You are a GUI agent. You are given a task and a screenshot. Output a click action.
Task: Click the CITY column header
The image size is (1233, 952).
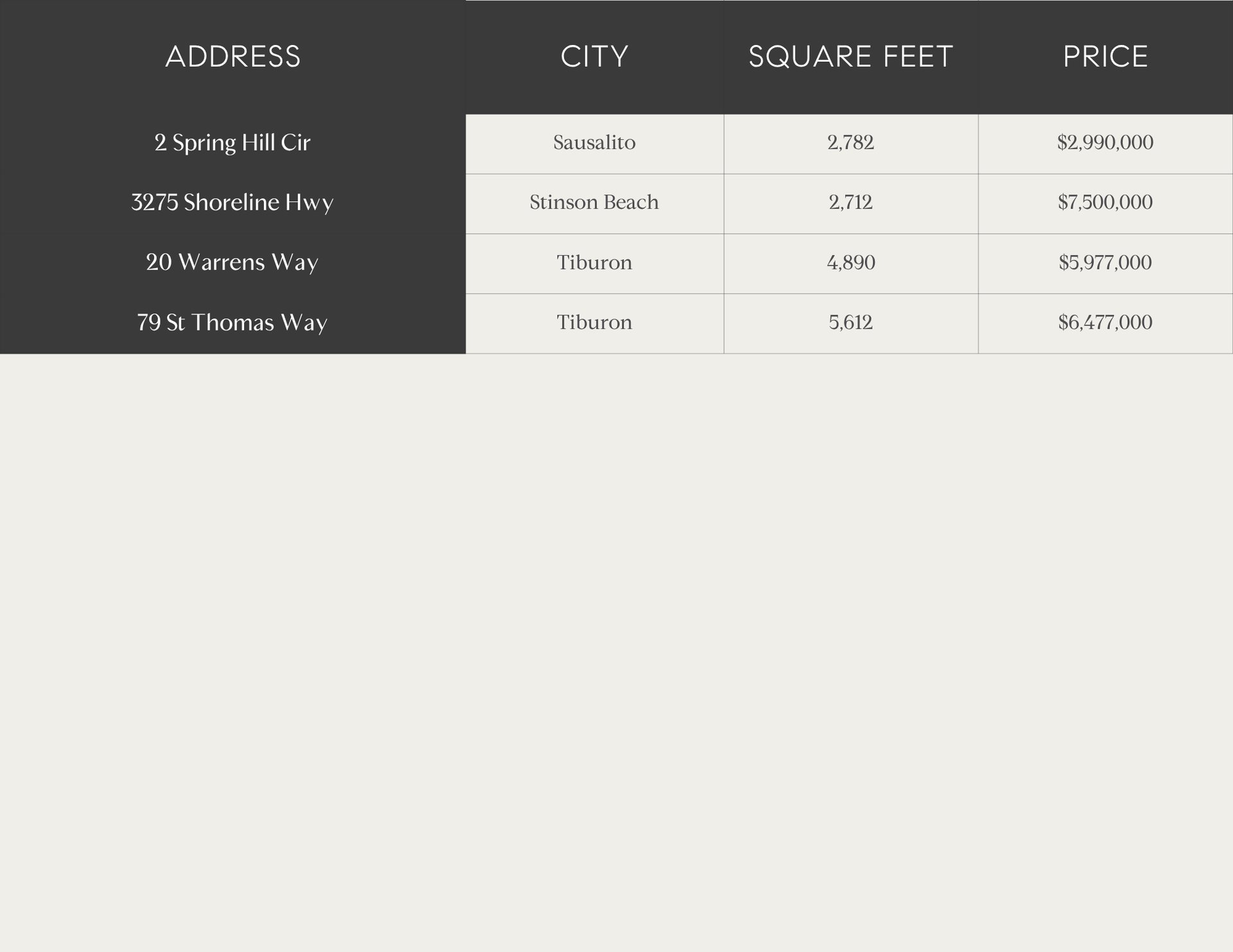tap(594, 56)
